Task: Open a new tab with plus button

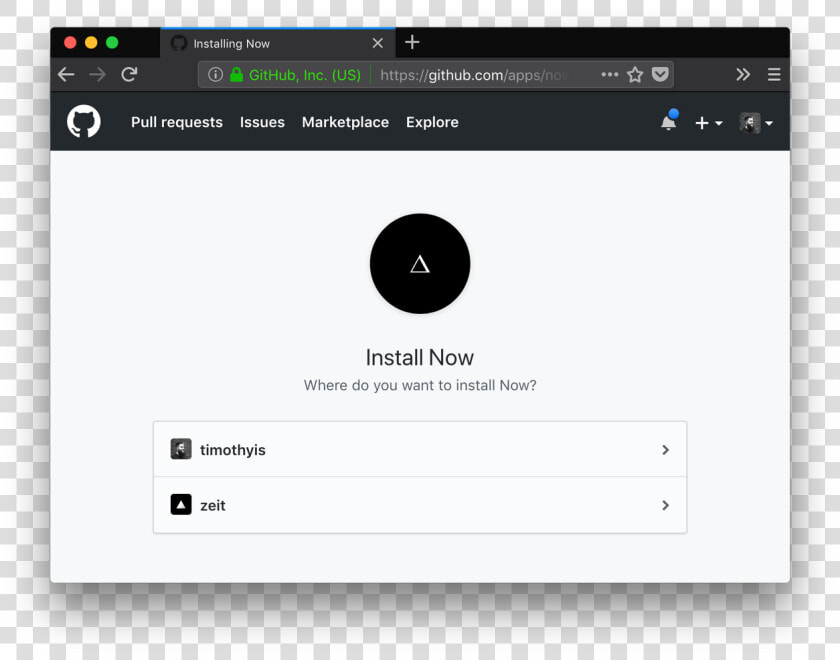Action: click(412, 42)
